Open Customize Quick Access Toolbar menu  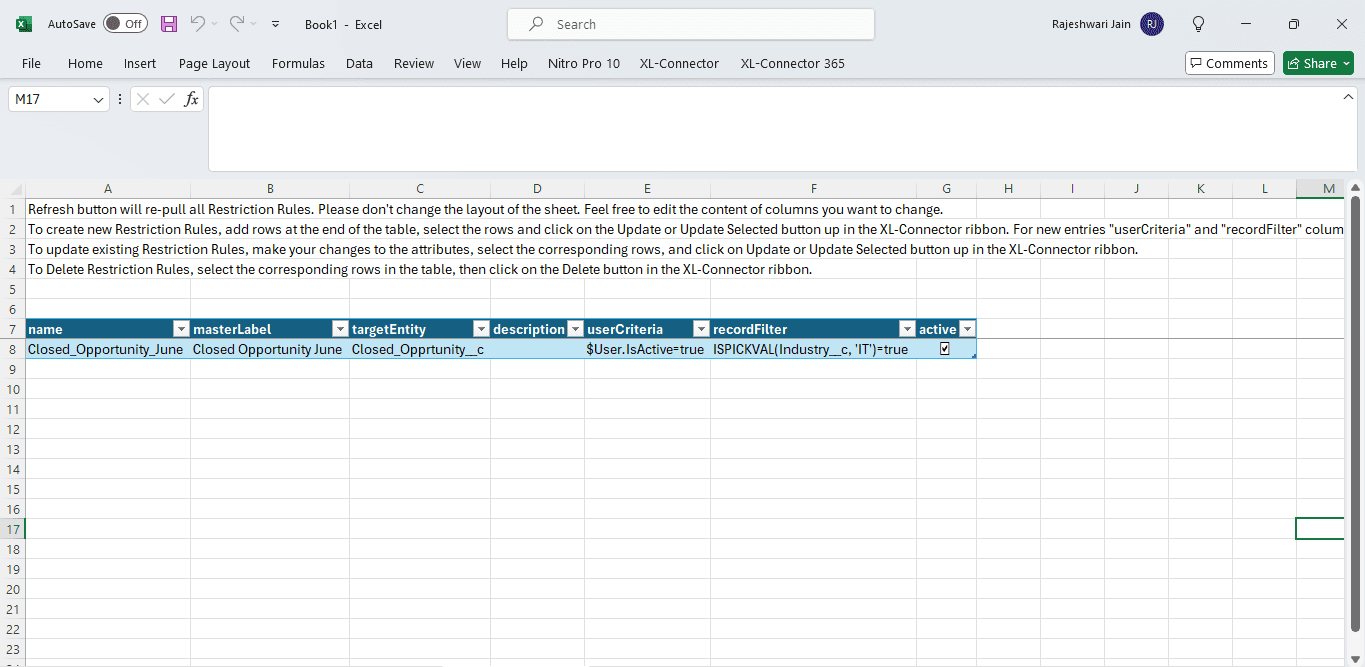coord(276,24)
